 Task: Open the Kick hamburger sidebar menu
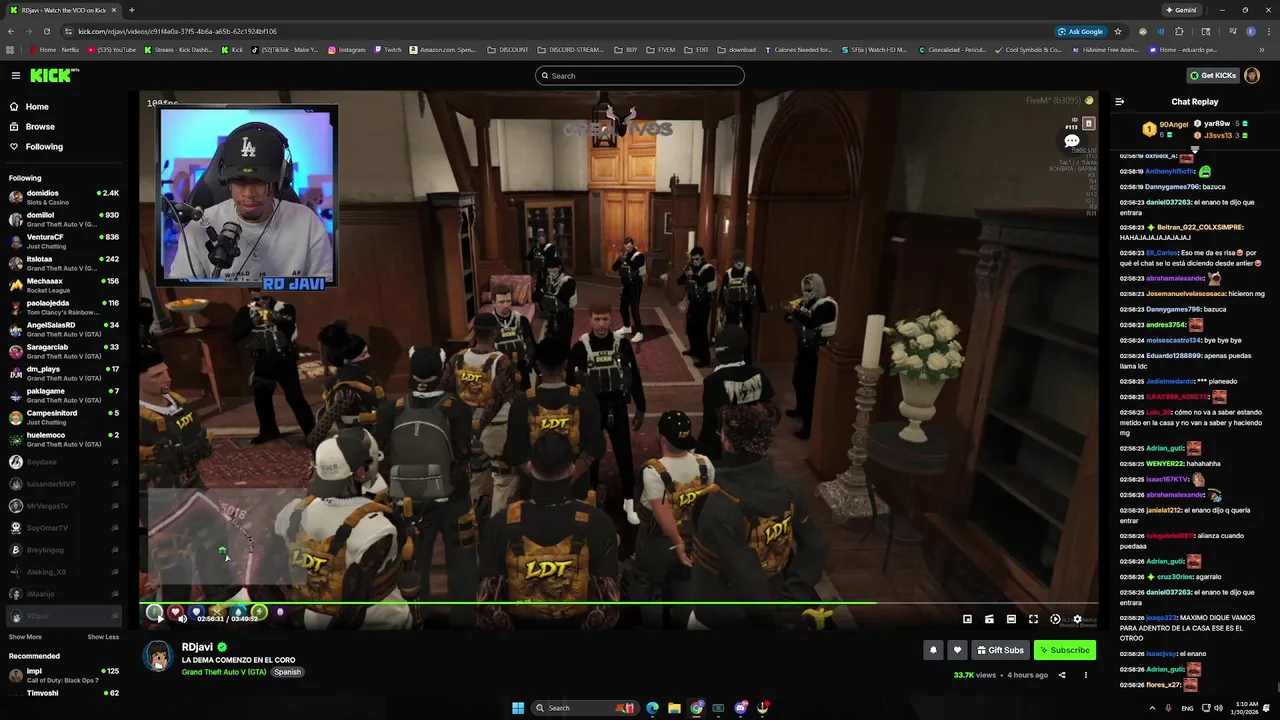click(x=15, y=76)
